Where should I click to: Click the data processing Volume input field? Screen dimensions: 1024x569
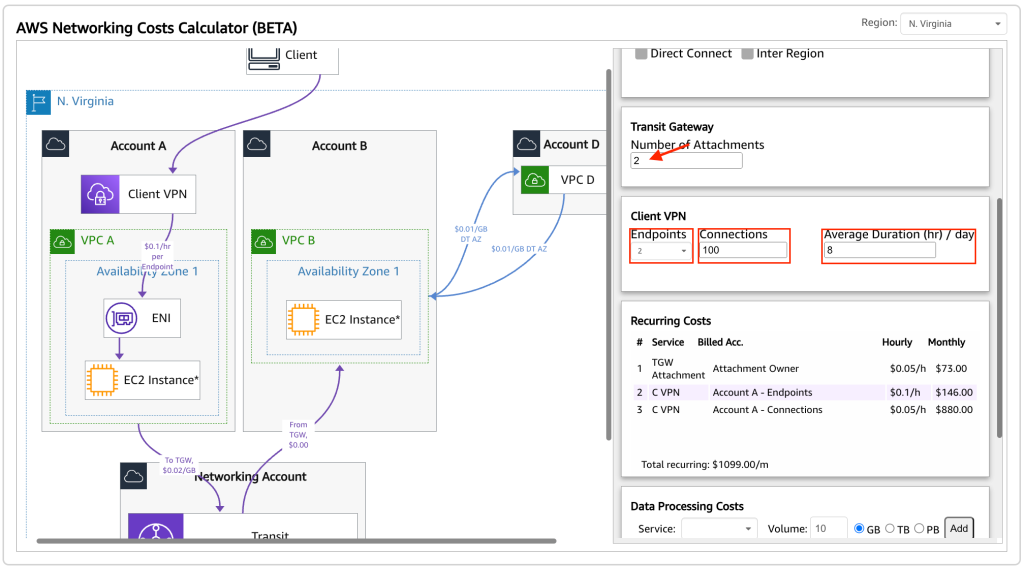[x=829, y=528]
